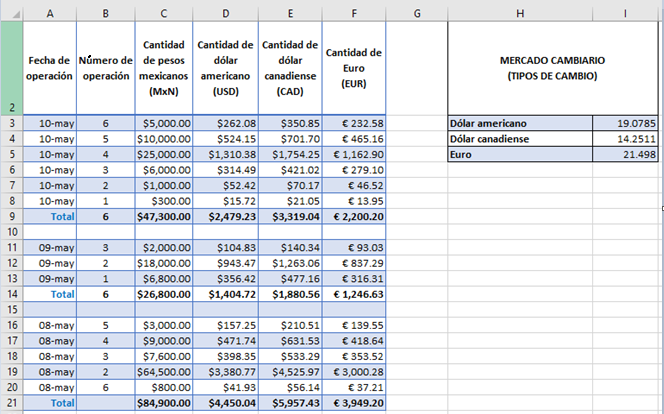Screen dimensions: 664x414
Task: Select the $477.16 CAD cell
Action: (x=290, y=279)
